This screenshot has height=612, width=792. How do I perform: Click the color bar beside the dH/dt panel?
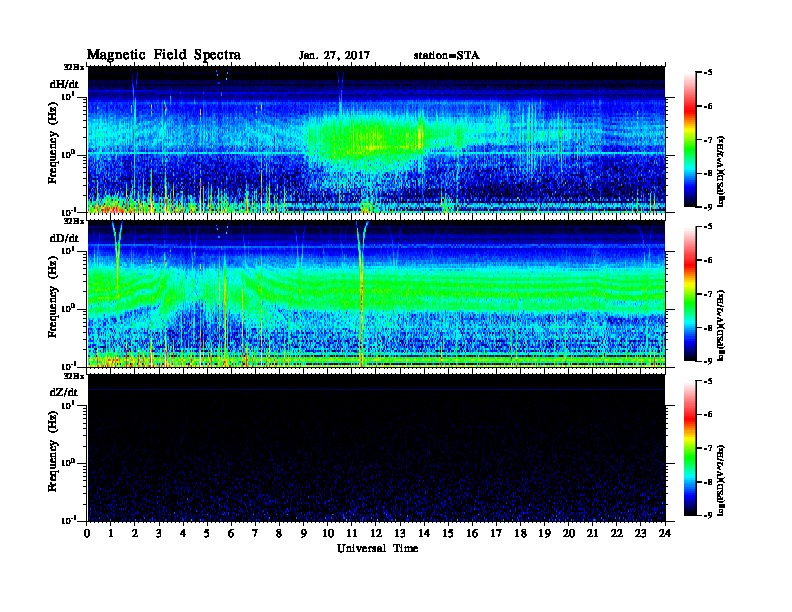pyautogui.click(x=689, y=139)
